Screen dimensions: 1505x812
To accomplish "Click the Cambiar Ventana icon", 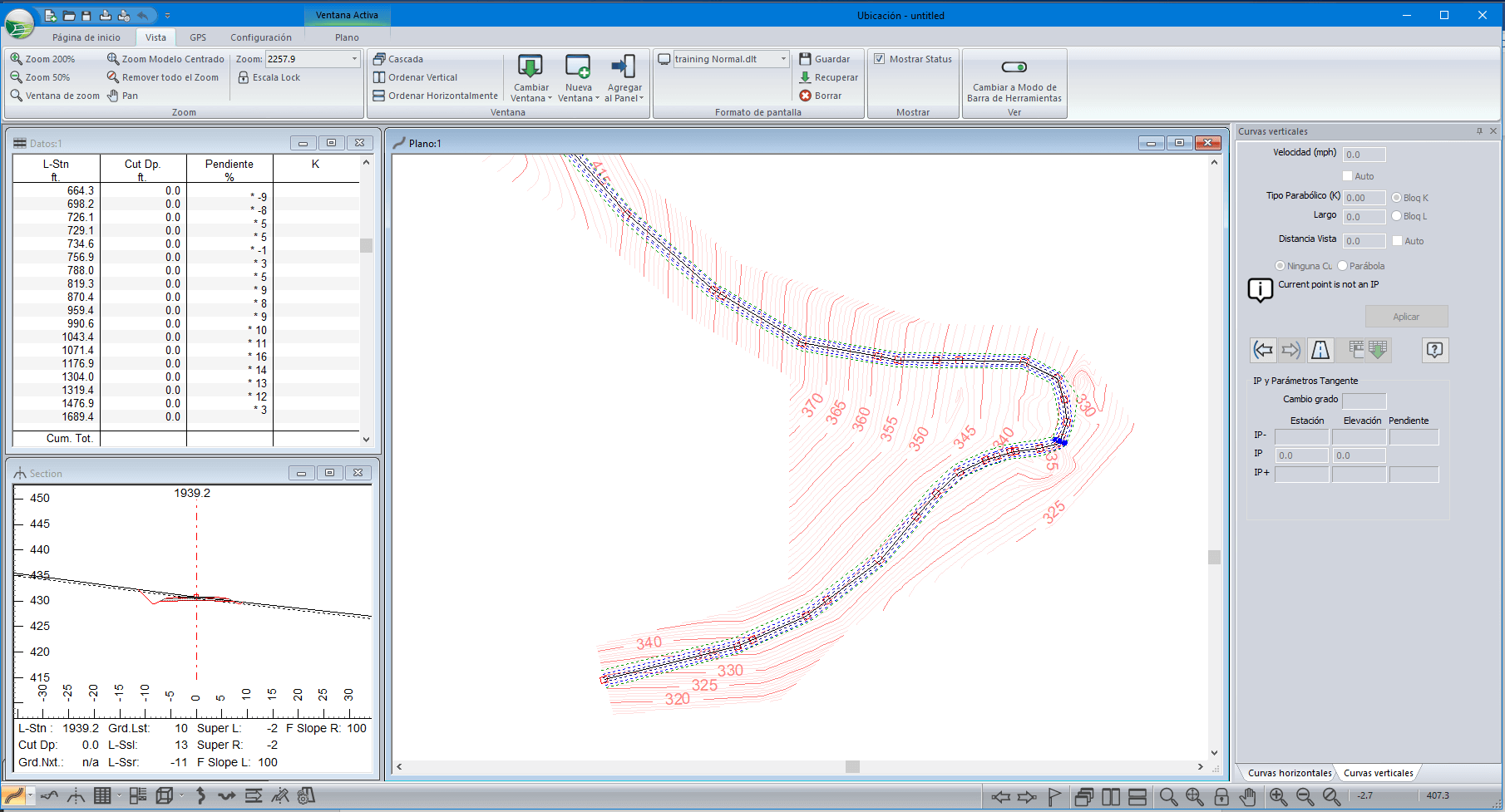I will pyautogui.click(x=530, y=66).
